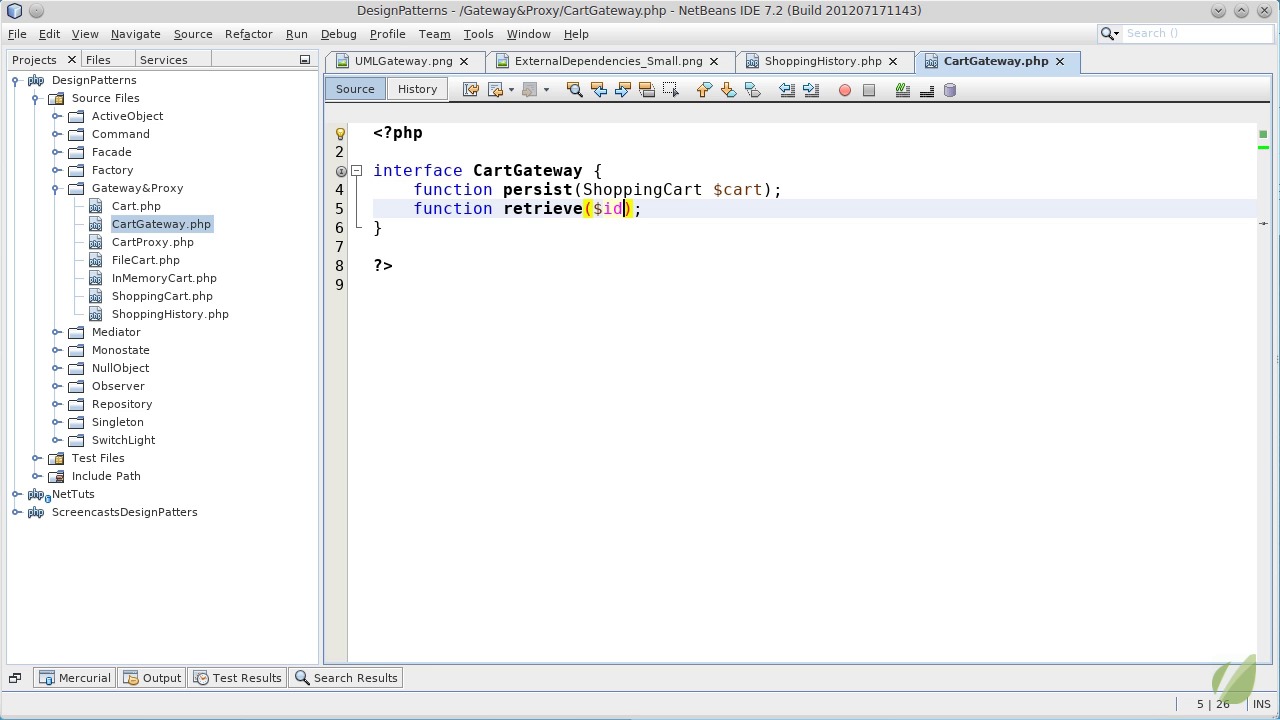This screenshot has height=720, width=1280.
Task: Toggle Highlight Search icon in editor toolbar
Action: coord(647,90)
